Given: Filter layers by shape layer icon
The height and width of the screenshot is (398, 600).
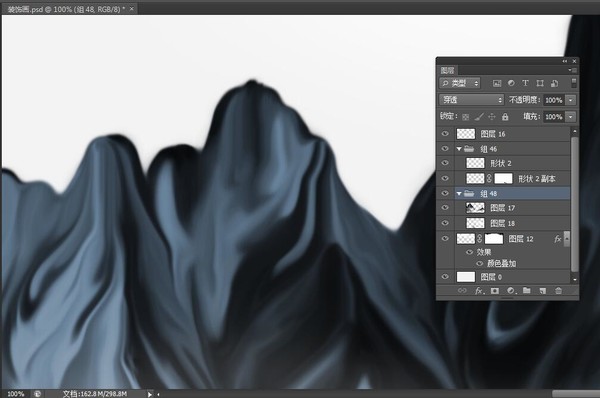Looking at the screenshot, I should tap(540, 83).
